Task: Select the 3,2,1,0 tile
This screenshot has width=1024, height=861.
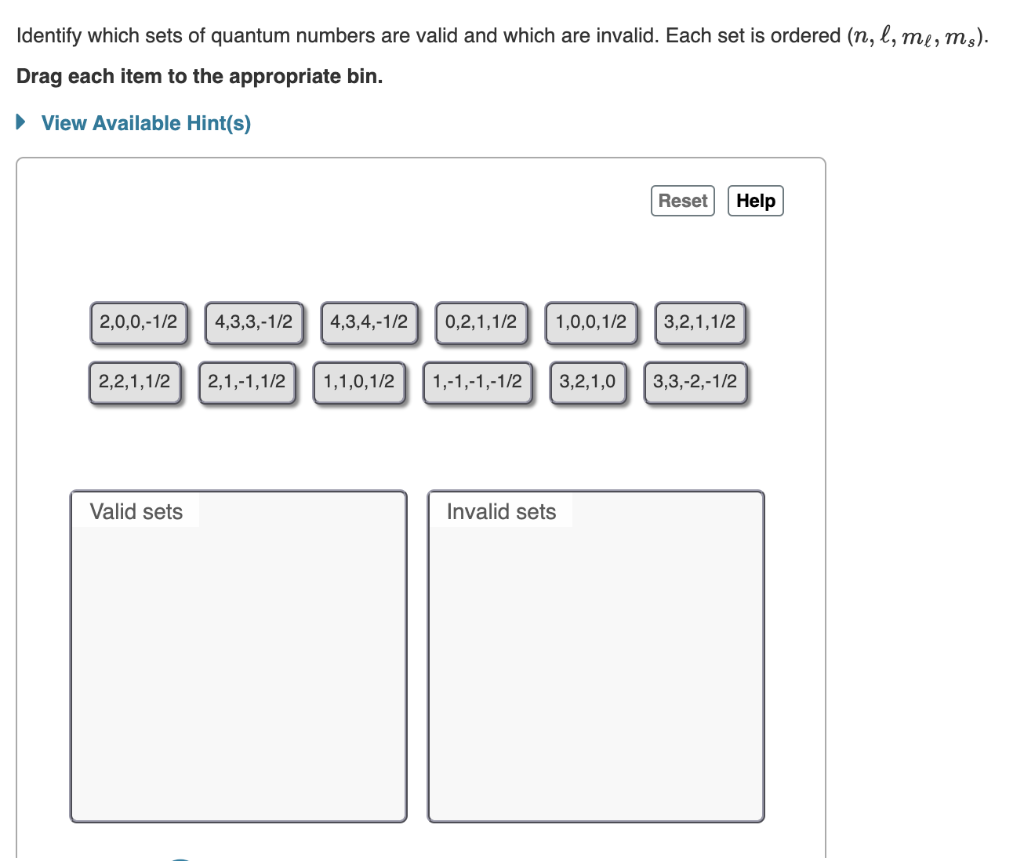Action: coord(589,381)
